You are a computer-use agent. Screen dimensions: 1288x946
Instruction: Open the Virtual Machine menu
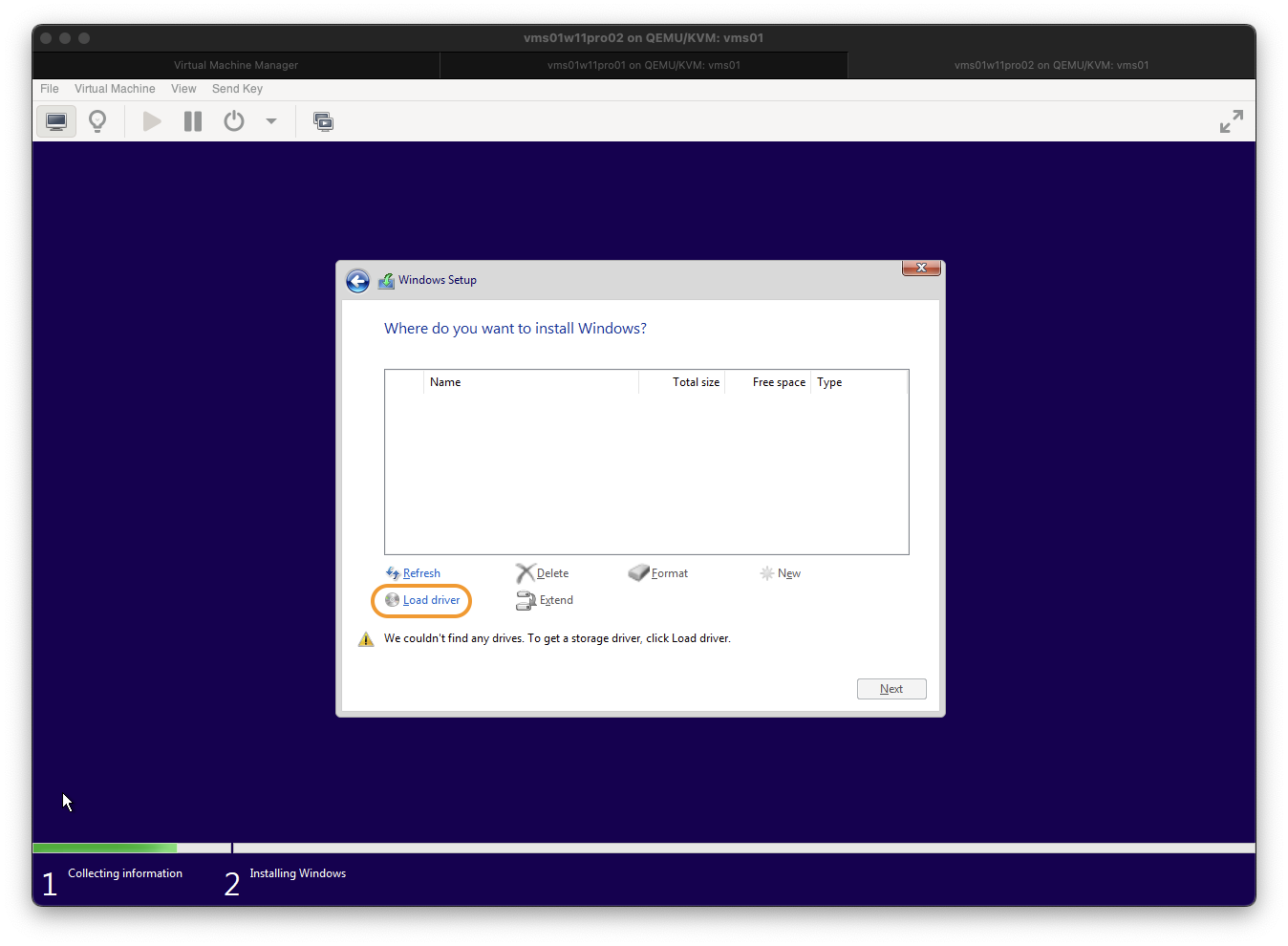click(x=115, y=89)
